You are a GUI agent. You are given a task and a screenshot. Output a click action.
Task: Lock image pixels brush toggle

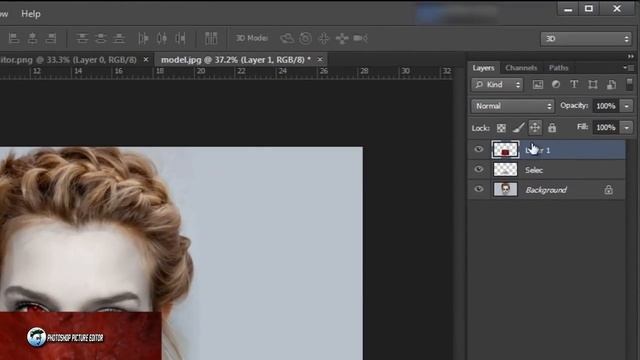pos(518,128)
